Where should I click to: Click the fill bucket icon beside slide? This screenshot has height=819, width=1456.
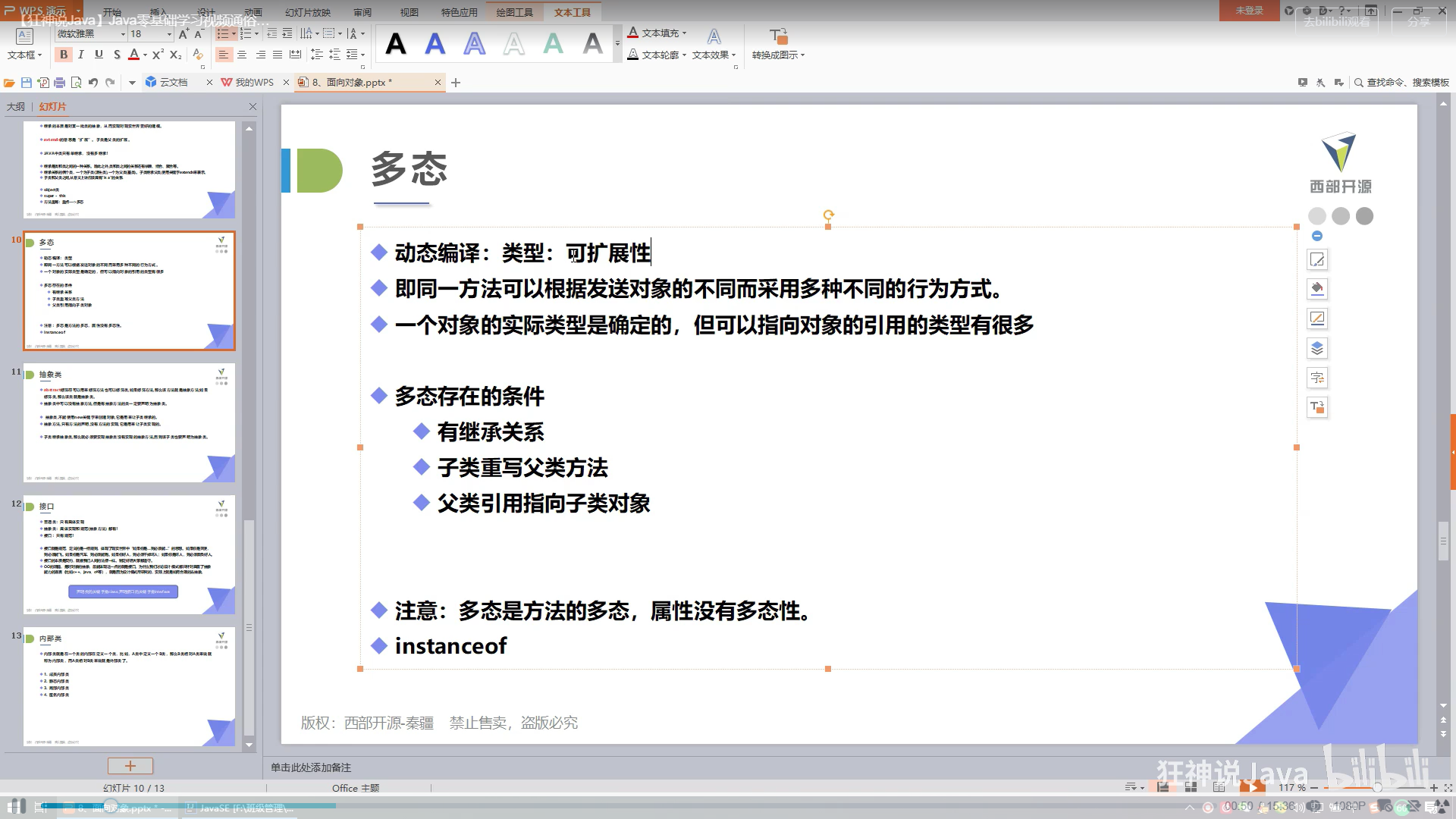(x=1317, y=289)
